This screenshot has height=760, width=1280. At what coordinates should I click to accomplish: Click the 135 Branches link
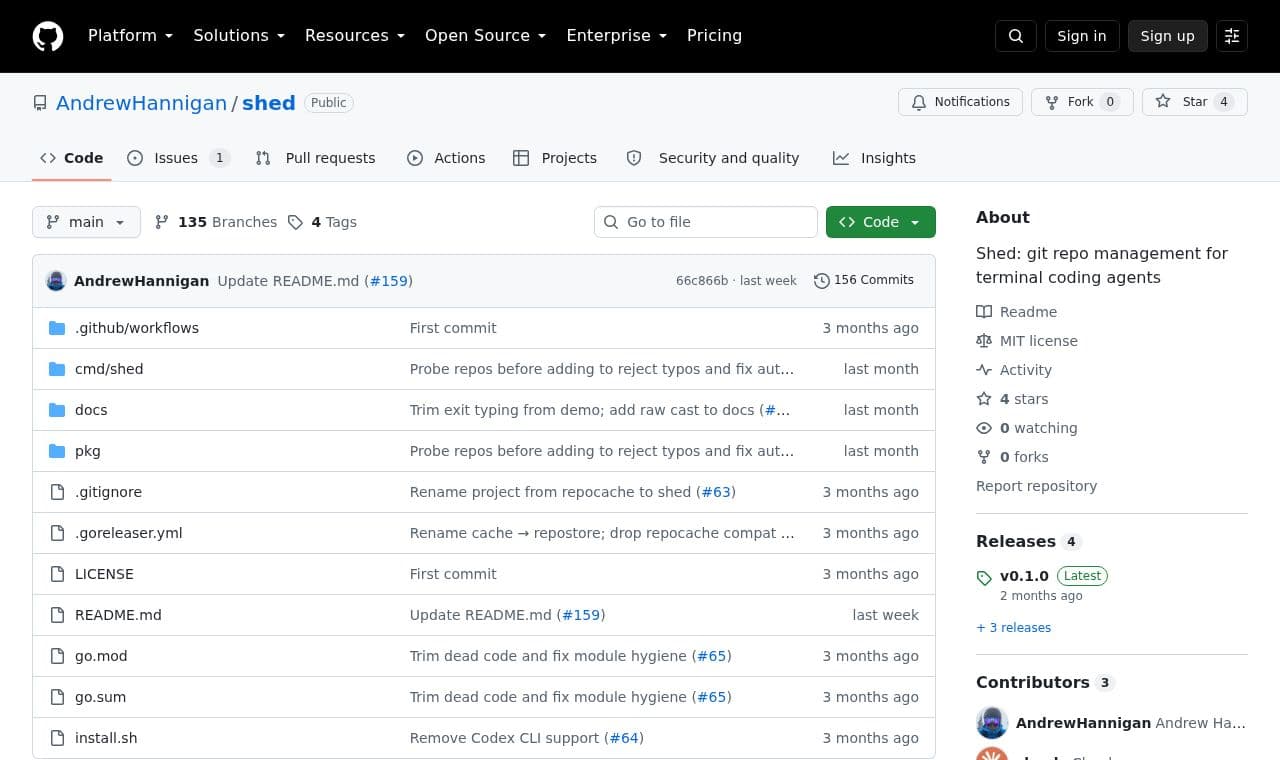[216, 222]
